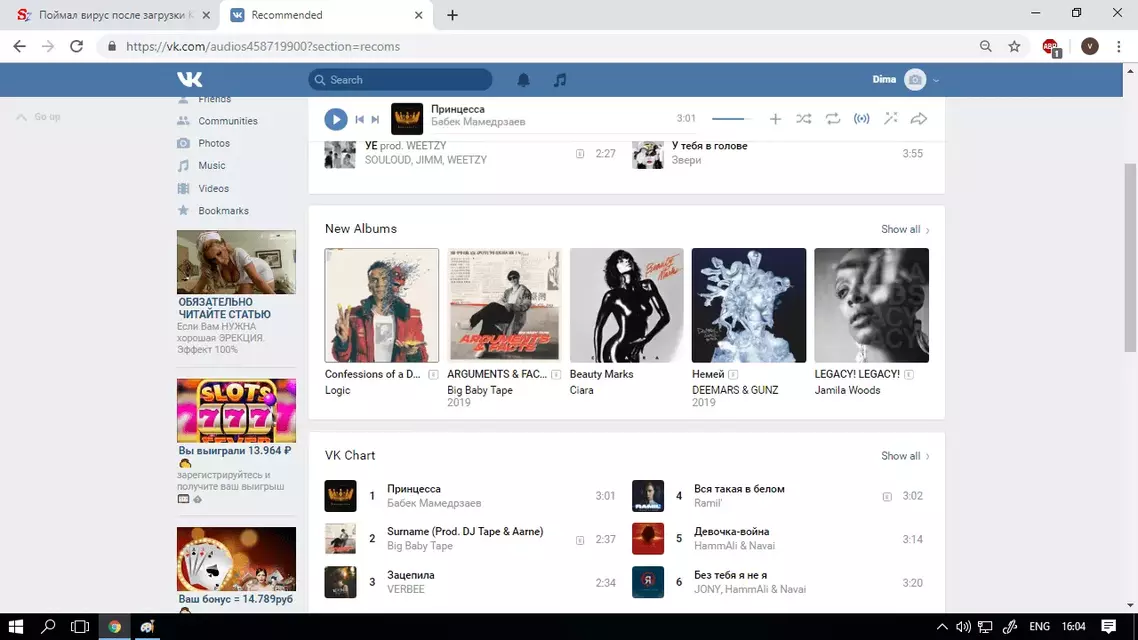The width and height of the screenshot is (1138, 640).
Task: Go back in browser history
Action: click(x=20, y=46)
